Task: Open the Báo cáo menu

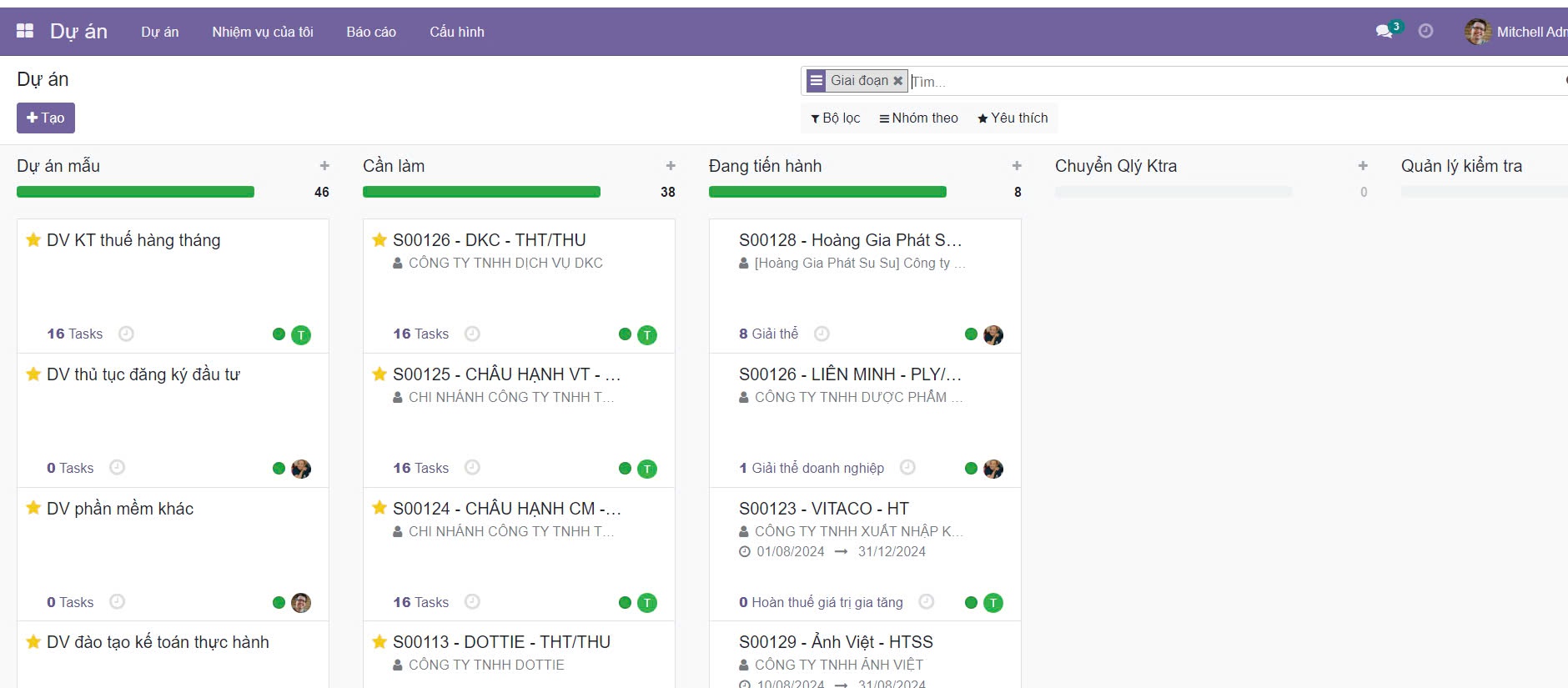Action: [371, 32]
